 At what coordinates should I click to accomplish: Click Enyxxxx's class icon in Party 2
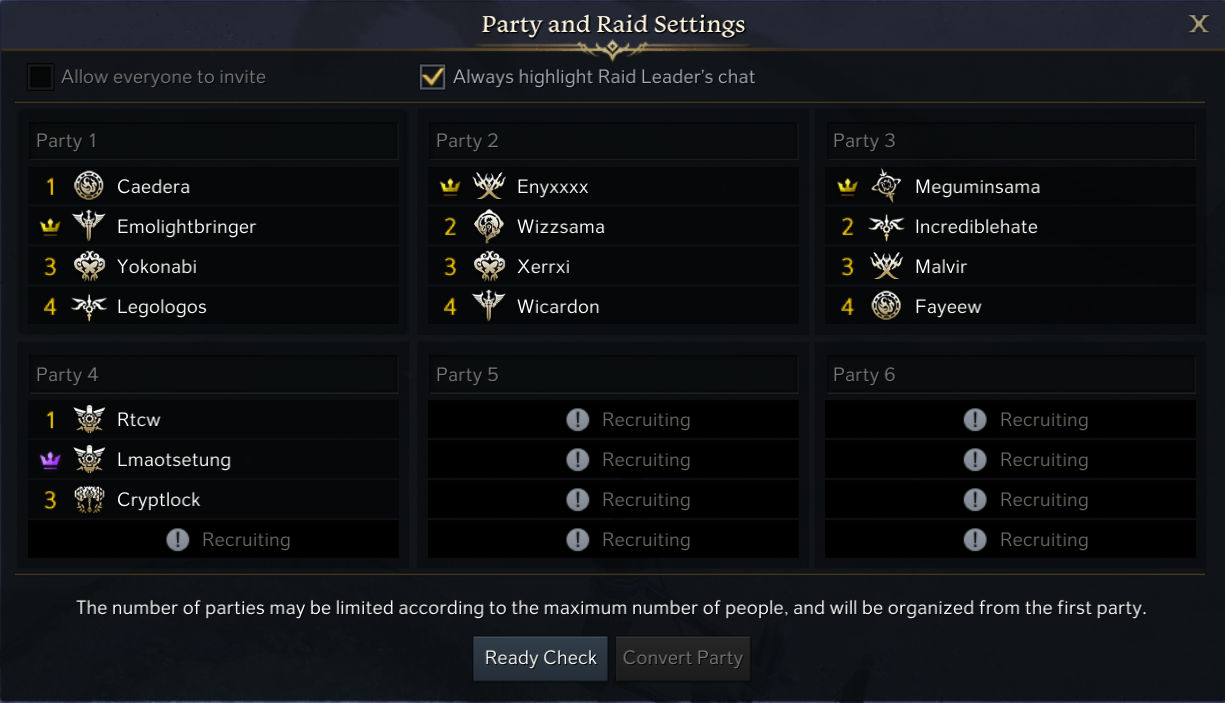(489, 186)
